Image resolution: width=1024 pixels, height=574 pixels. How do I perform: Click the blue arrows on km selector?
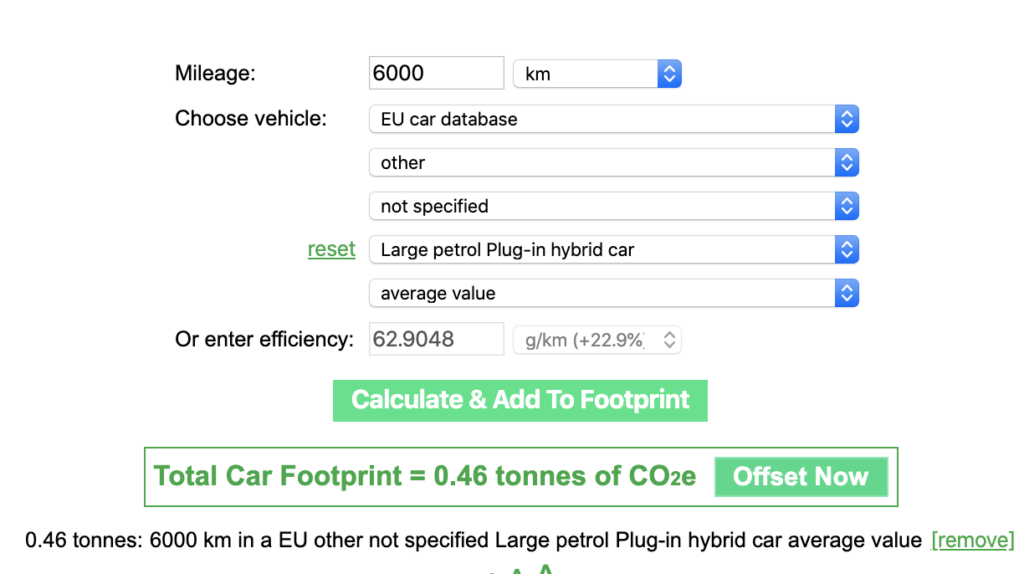669,74
